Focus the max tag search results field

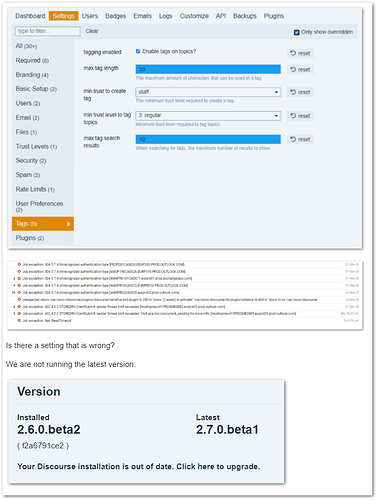click(208, 139)
